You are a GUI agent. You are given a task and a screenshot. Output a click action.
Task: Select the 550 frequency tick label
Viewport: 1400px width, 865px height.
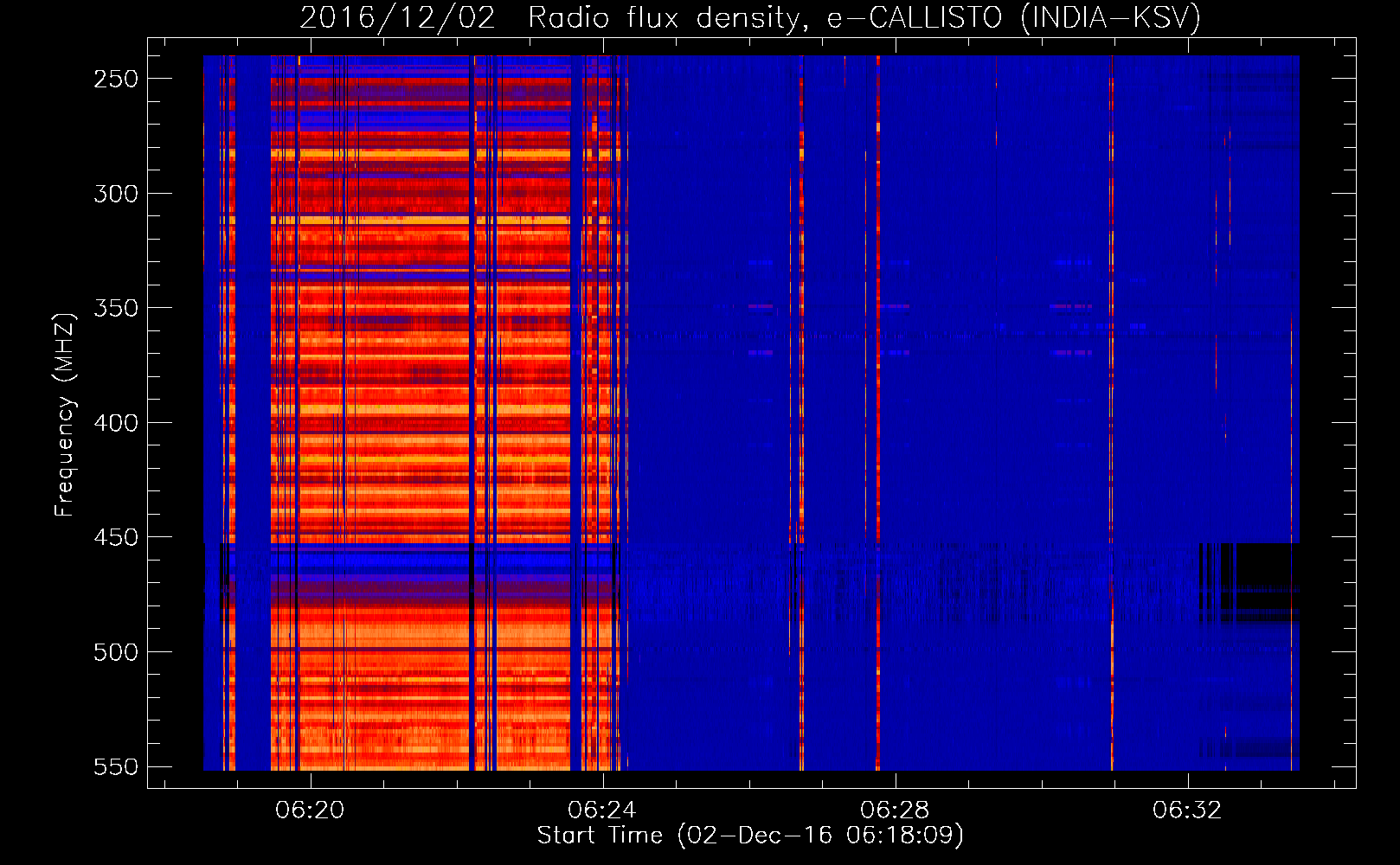pos(116,766)
